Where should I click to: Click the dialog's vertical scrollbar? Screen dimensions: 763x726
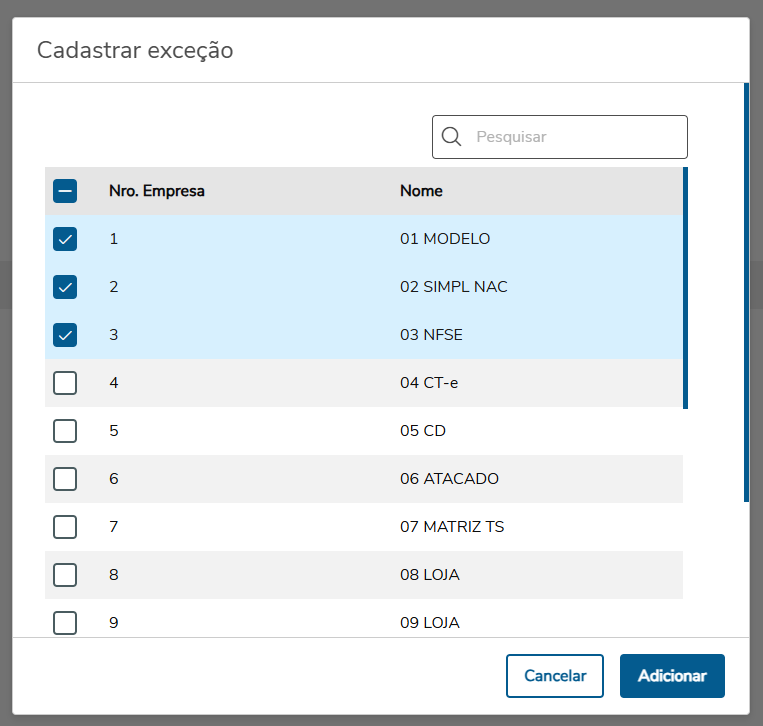point(746,290)
